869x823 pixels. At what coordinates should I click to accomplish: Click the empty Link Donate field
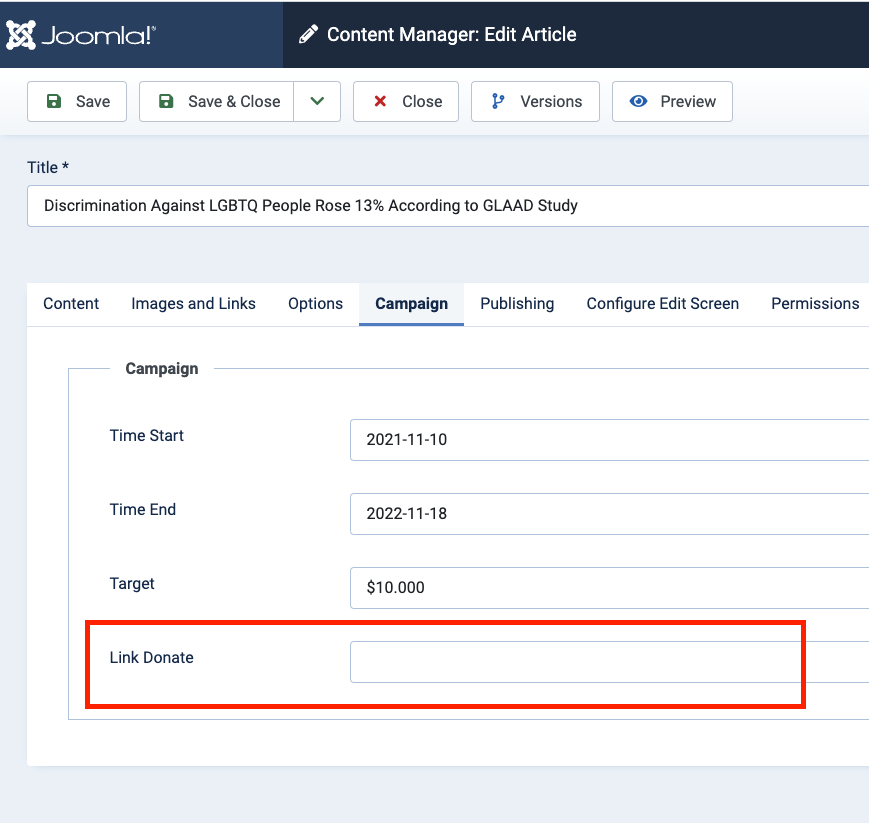608,662
